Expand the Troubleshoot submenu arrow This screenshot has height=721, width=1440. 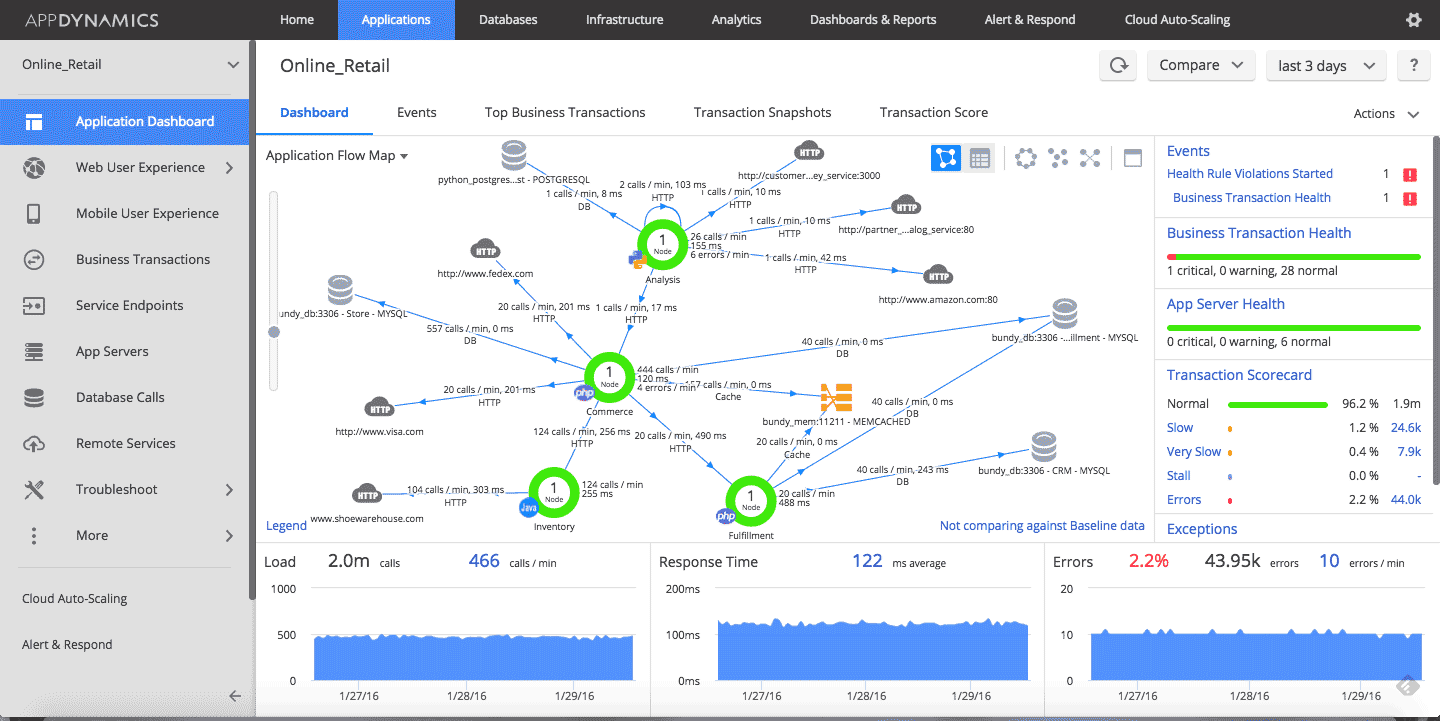[x=229, y=490]
